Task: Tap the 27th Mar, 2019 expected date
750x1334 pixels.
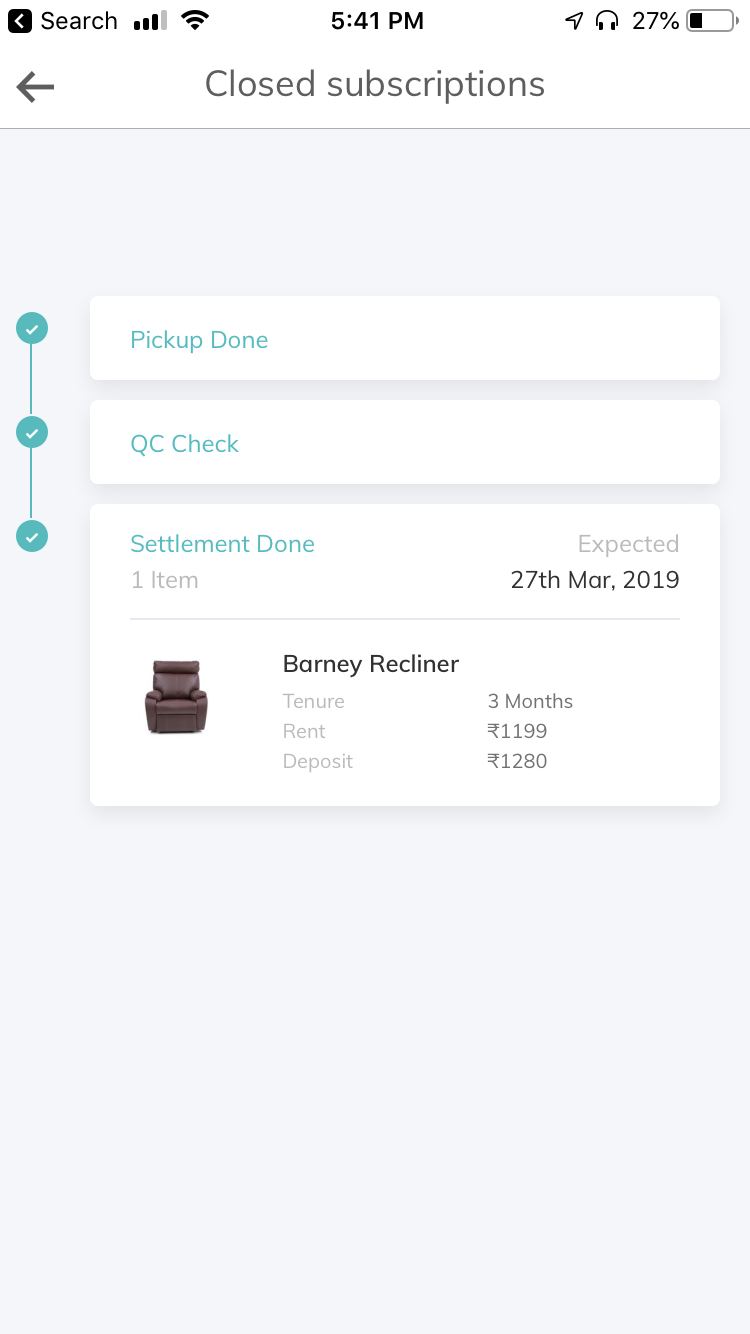Action: (x=595, y=580)
